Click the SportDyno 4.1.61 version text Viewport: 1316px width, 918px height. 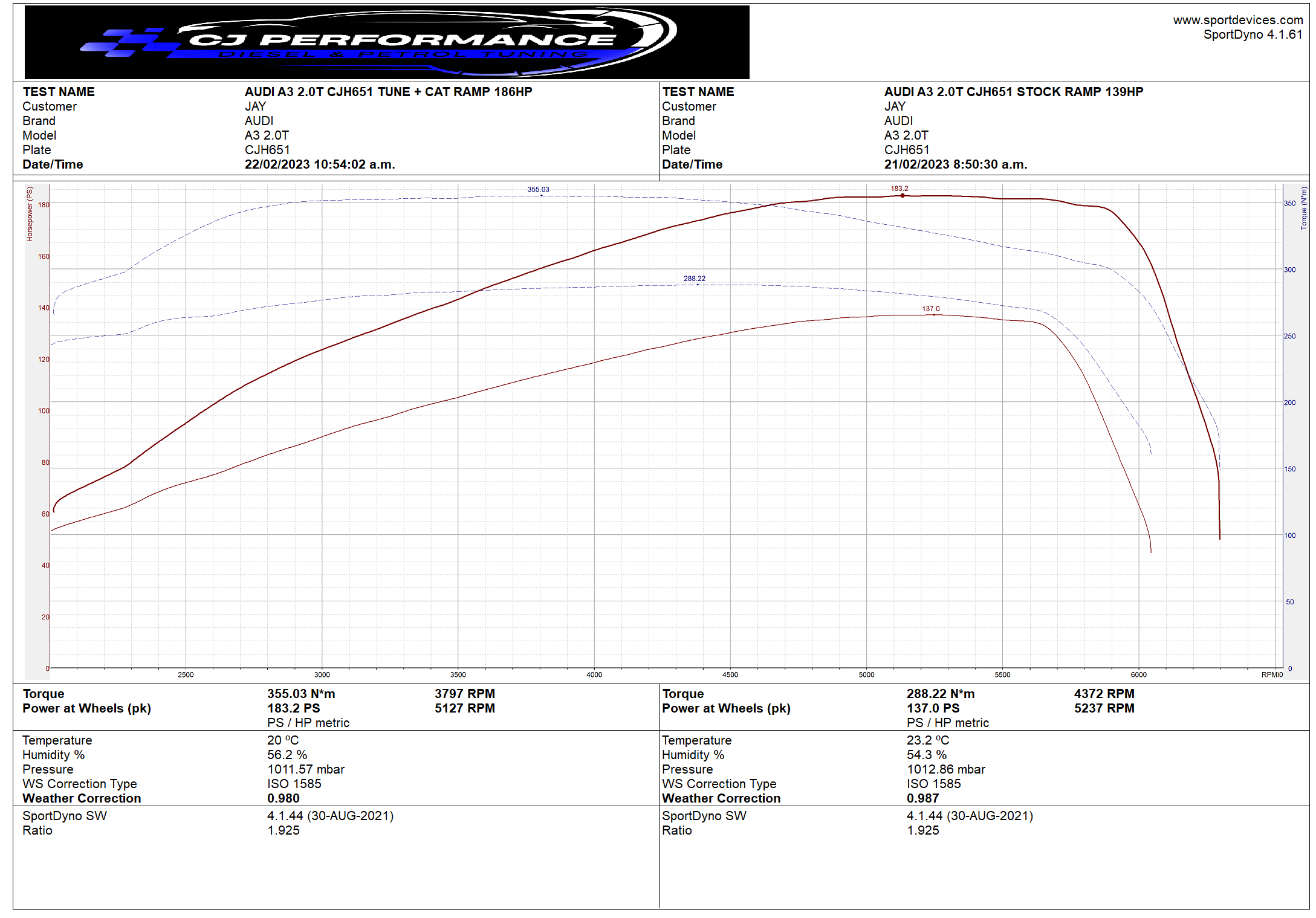point(1252,34)
